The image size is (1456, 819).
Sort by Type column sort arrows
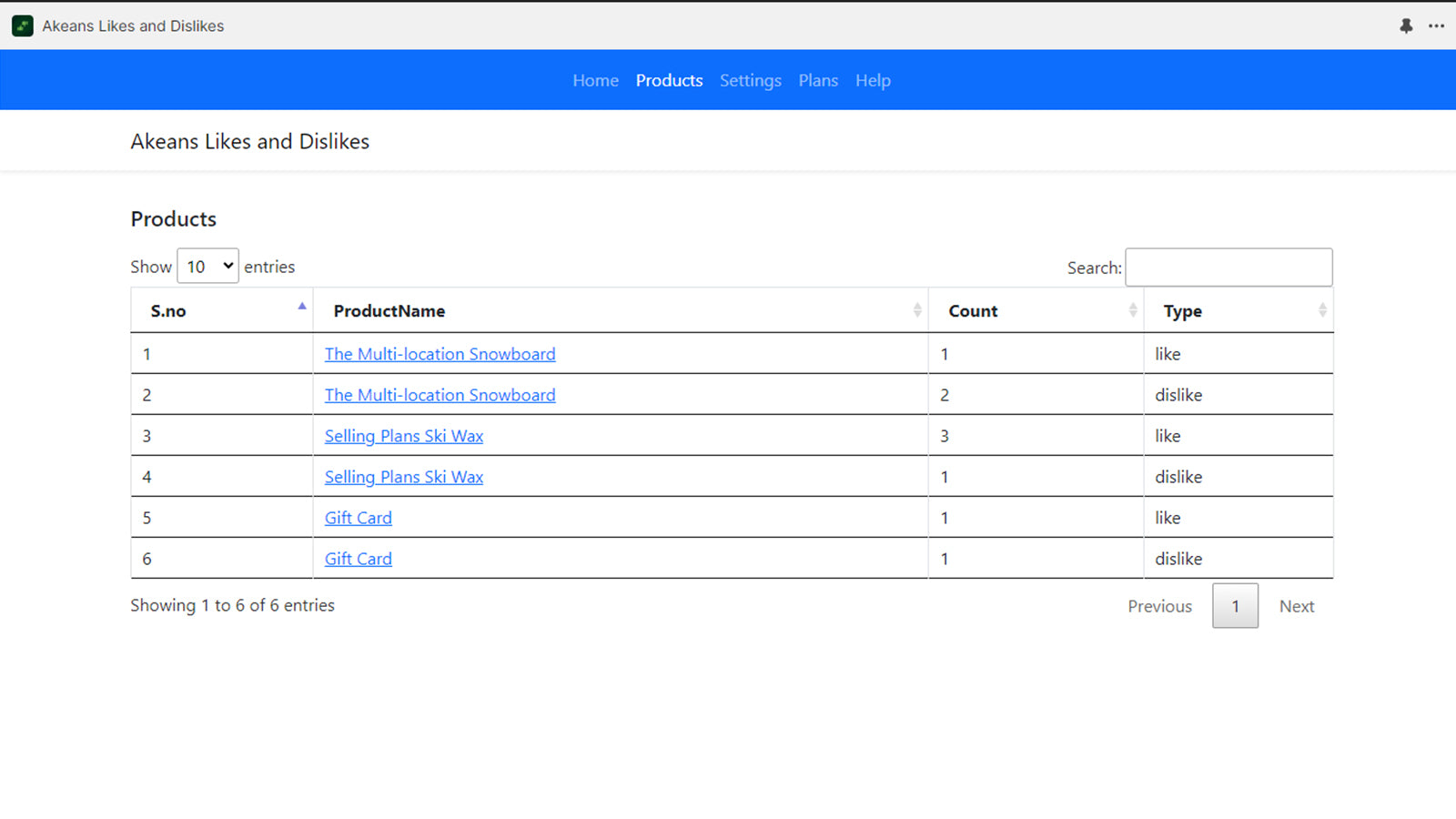tap(1321, 310)
